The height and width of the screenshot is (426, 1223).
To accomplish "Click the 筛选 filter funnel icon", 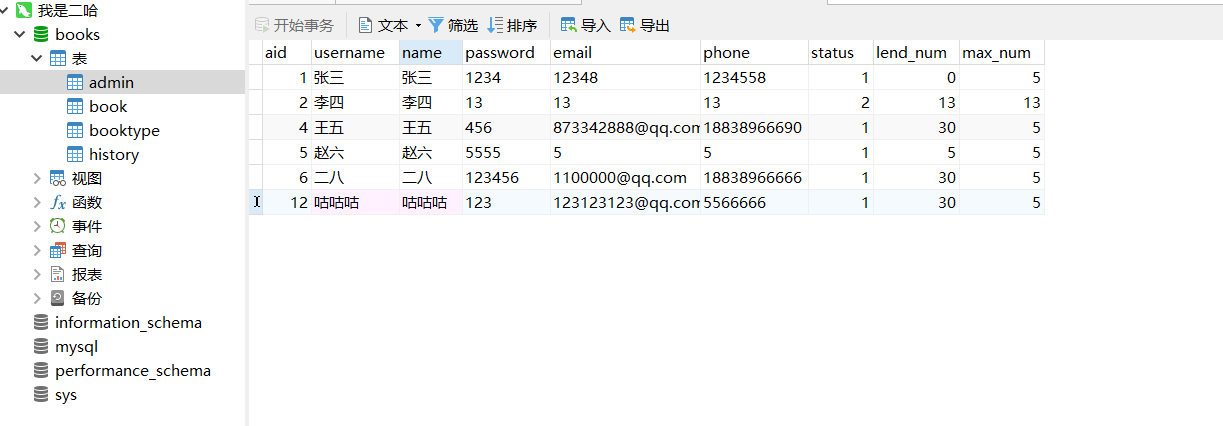I will click(x=436, y=25).
